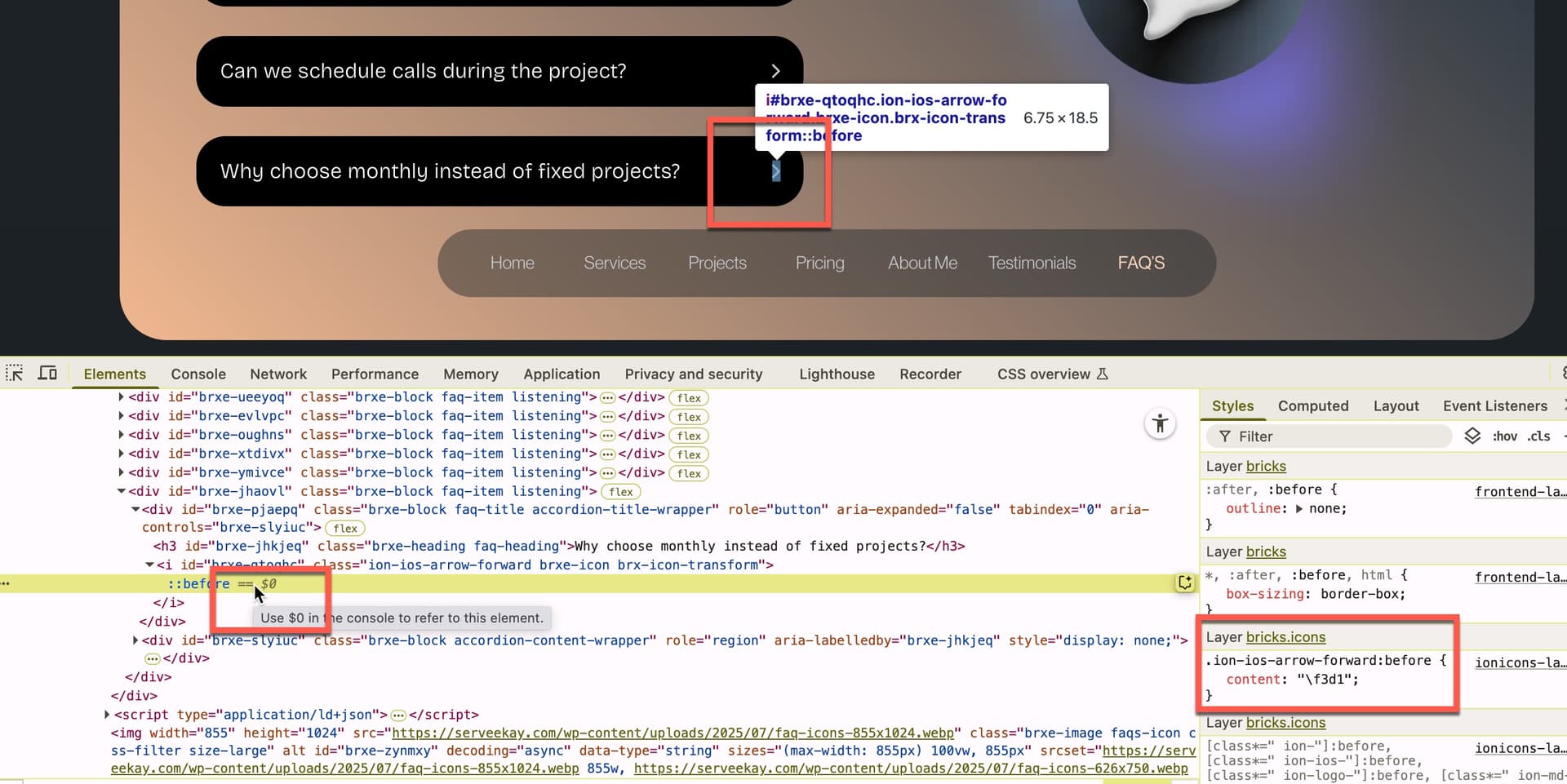Open the Application tab
1567x784 pixels.
point(562,374)
